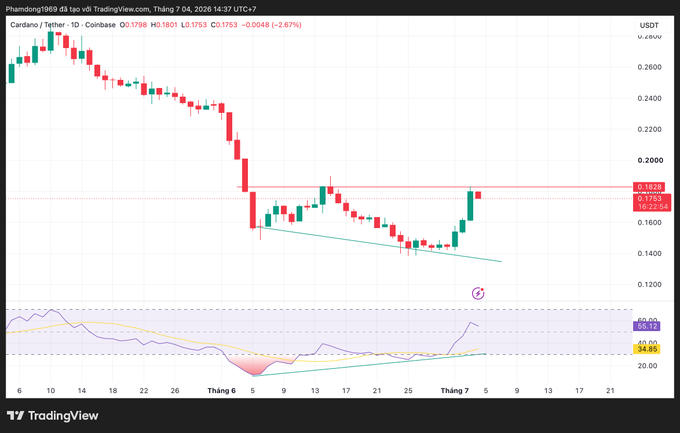The image size is (680, 433).
Task: Click the open value O0.1798
Action: click(x=133, y=25)
